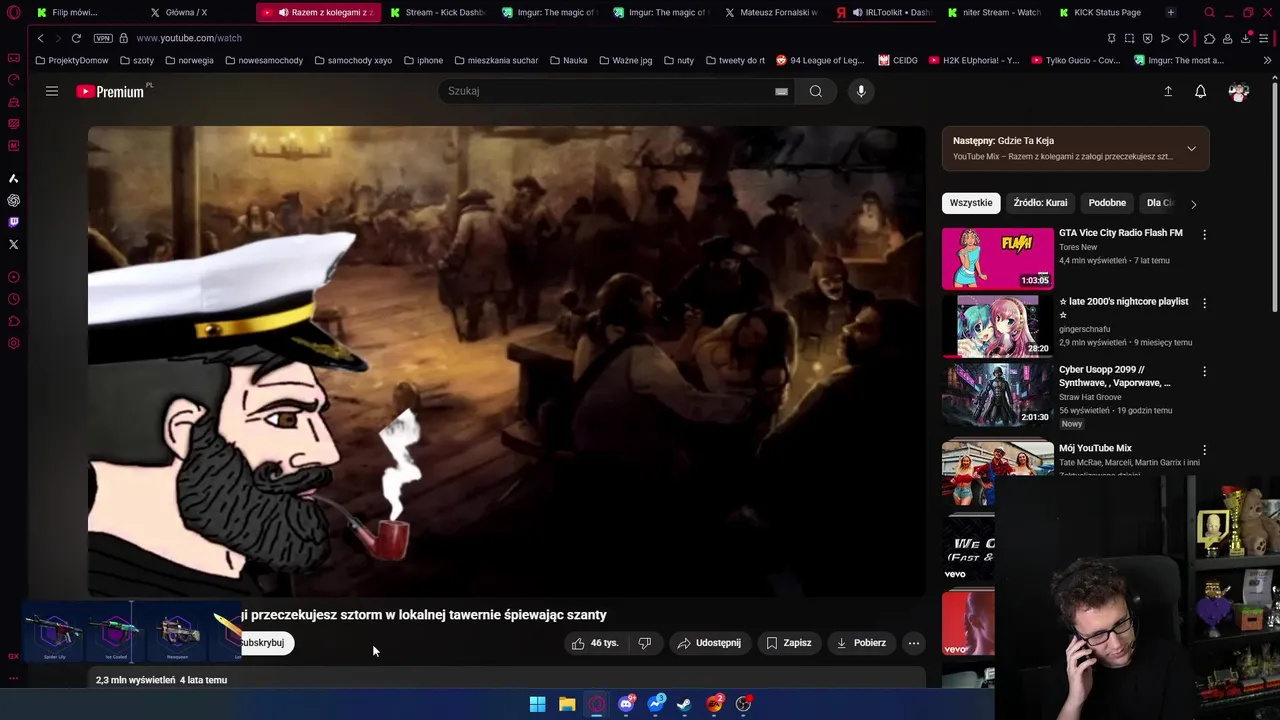Open the YouTube create/upload icon
The height and width of the screenshot is (720, 1280).
(1168, 91)
